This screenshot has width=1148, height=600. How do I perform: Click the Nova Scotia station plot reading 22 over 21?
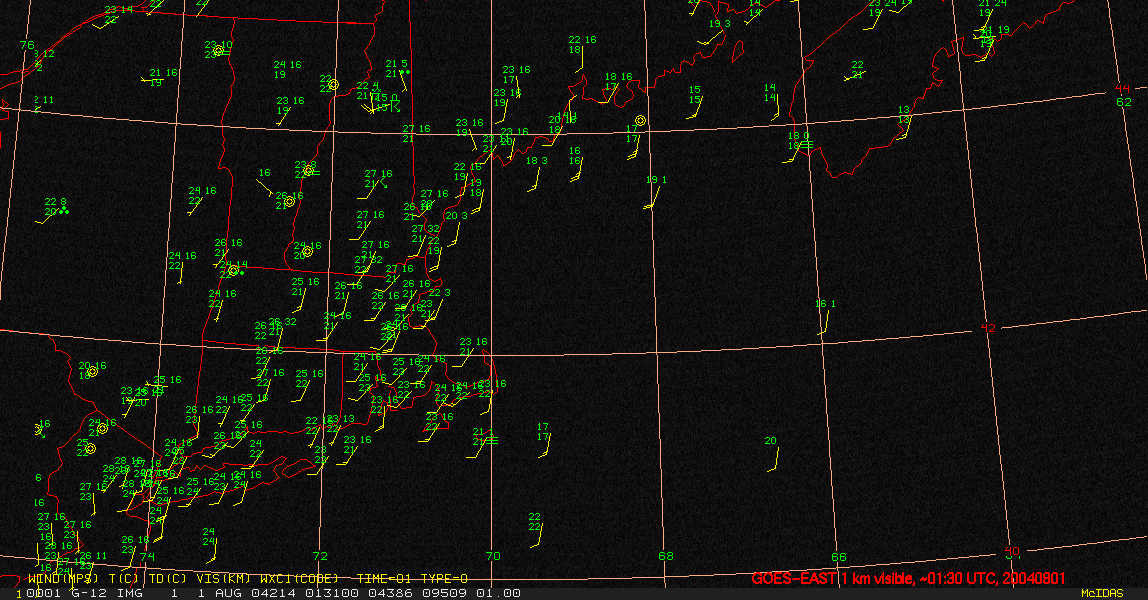(857, 70)
